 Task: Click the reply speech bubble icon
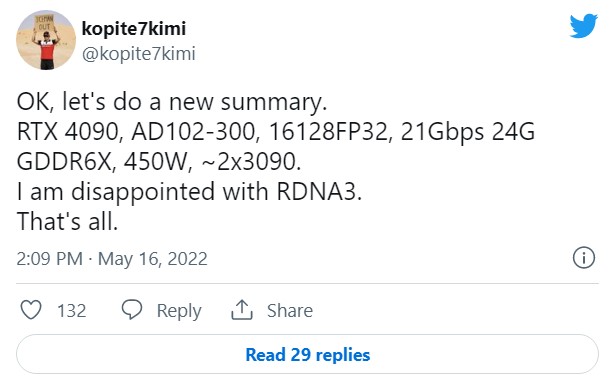click(x=132, y=310)
